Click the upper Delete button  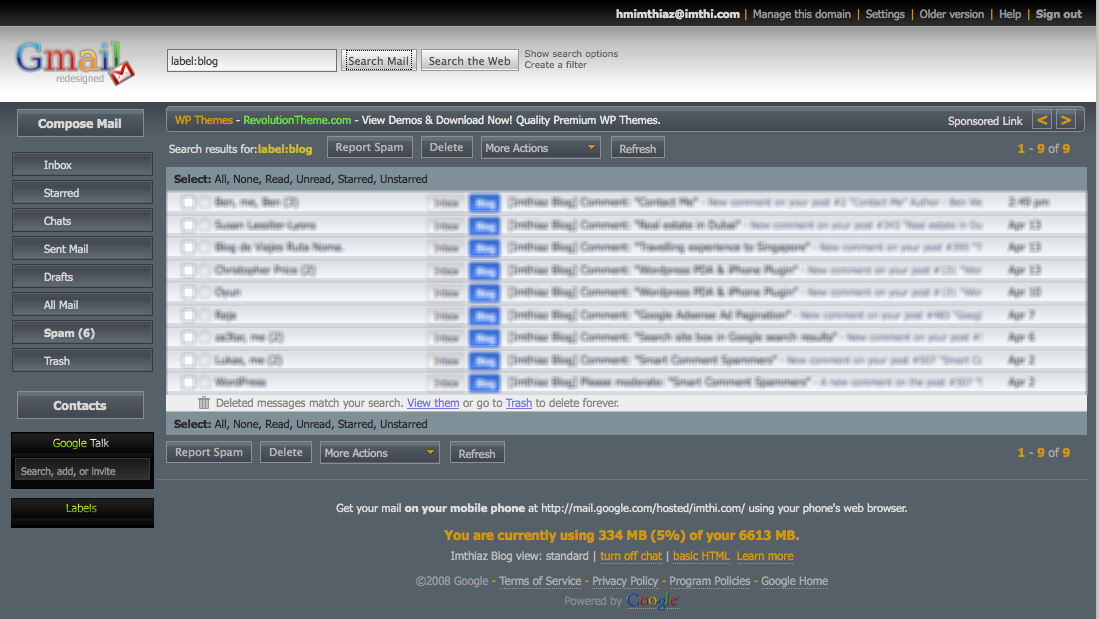click(x=446, y=147)
